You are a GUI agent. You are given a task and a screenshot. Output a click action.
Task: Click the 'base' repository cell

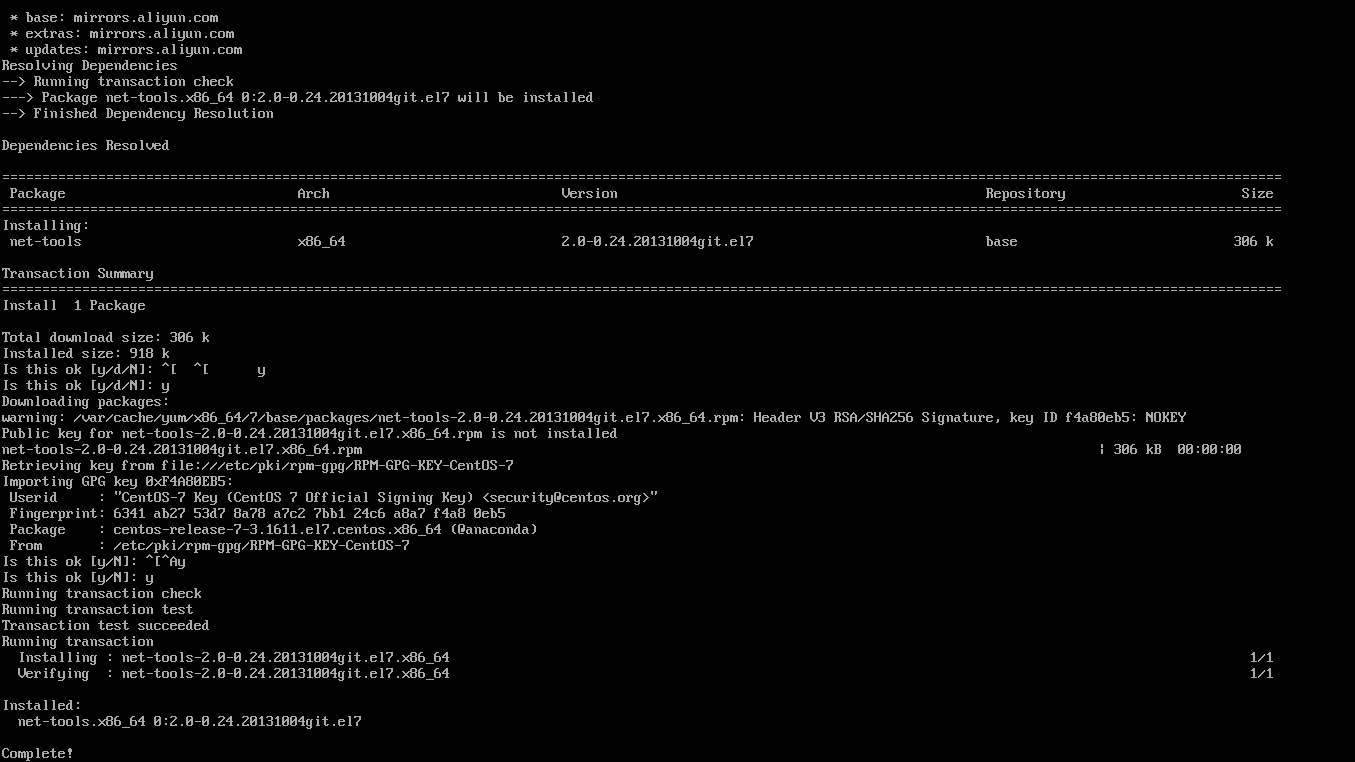click(1002, 241)
